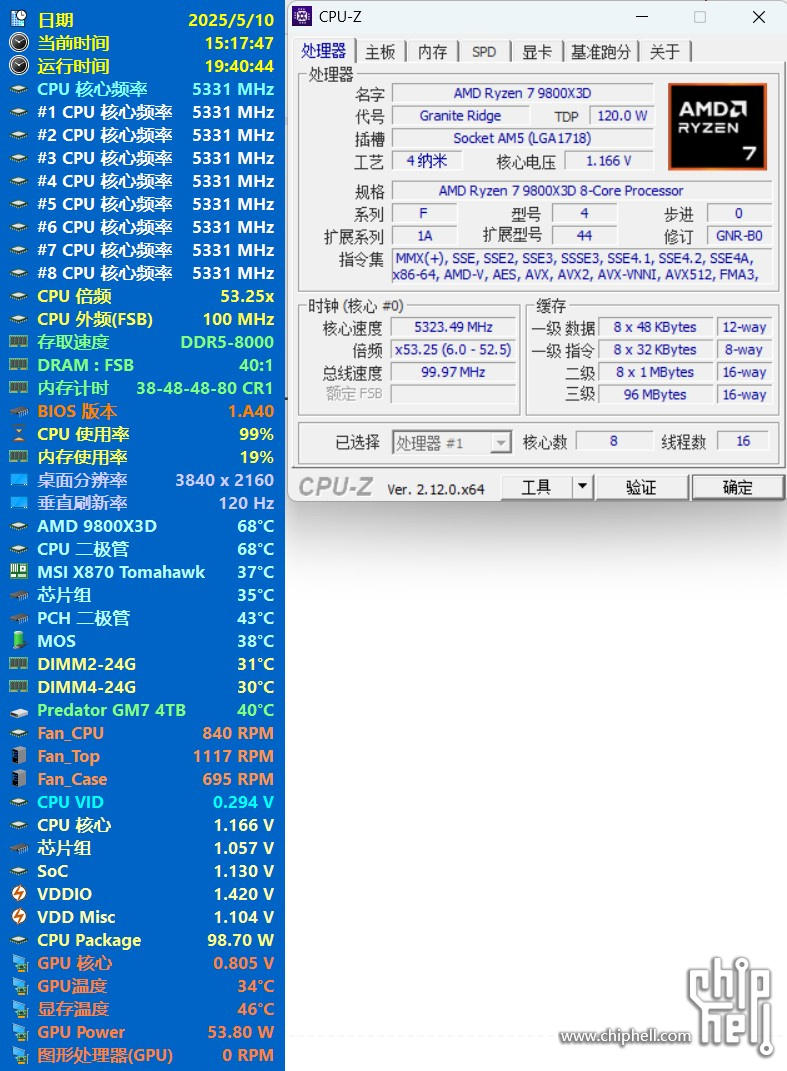Click the drive icon beside Predator GM7 4TB
The height and width of the screenshot is (1071, 787).
[x=19, y=711]
